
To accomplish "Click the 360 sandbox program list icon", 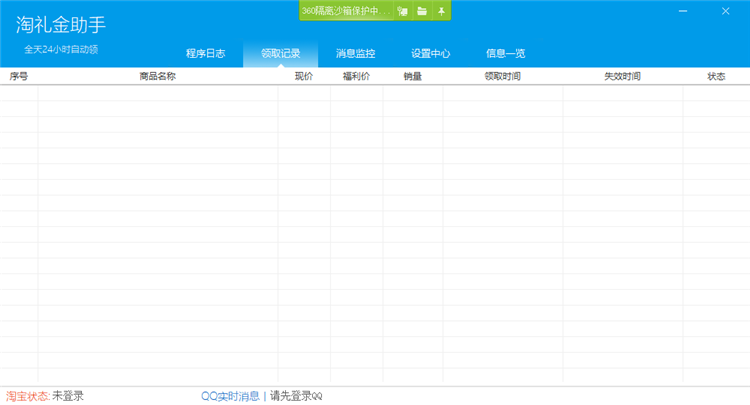I will [403, 11].
